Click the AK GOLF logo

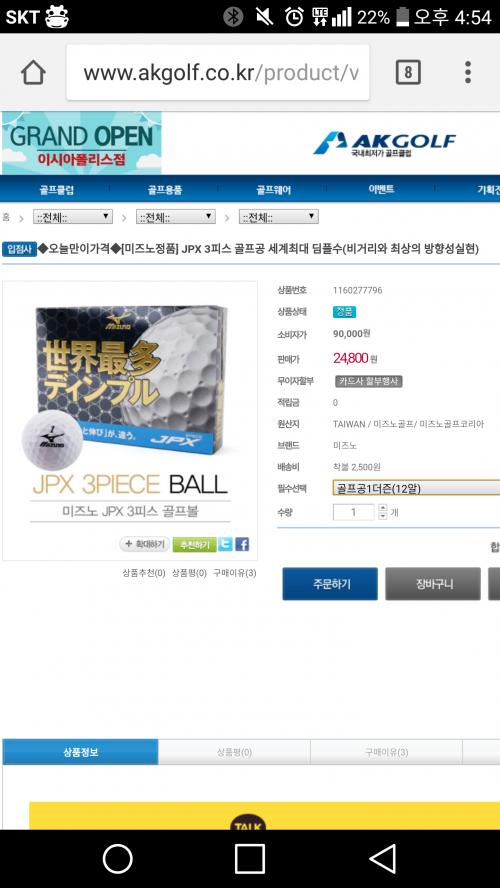pyautogui.click(x=384, y=144)
